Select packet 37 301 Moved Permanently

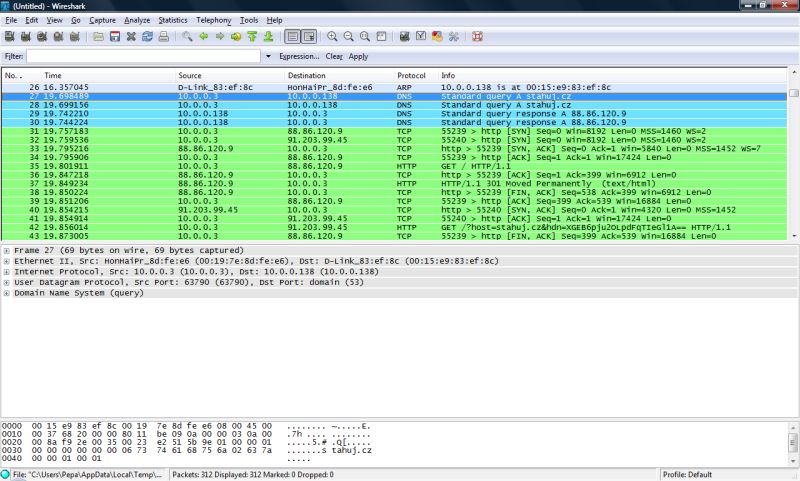point(394,184)
